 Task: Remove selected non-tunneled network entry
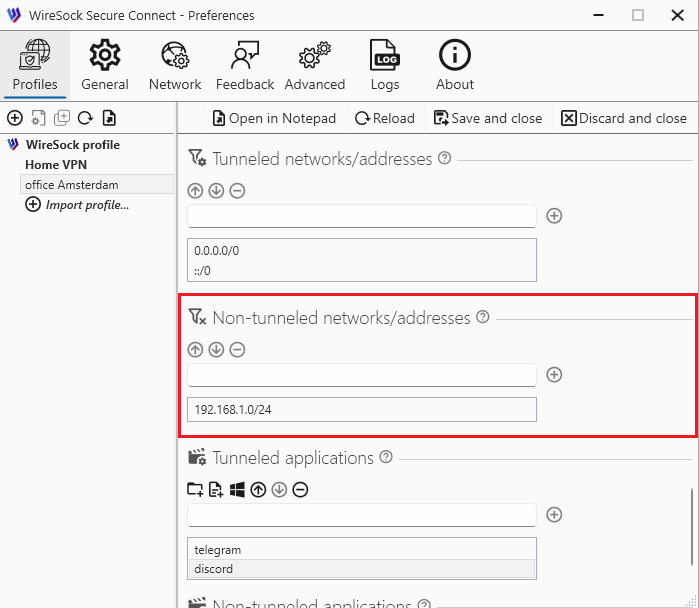[237, 350]
